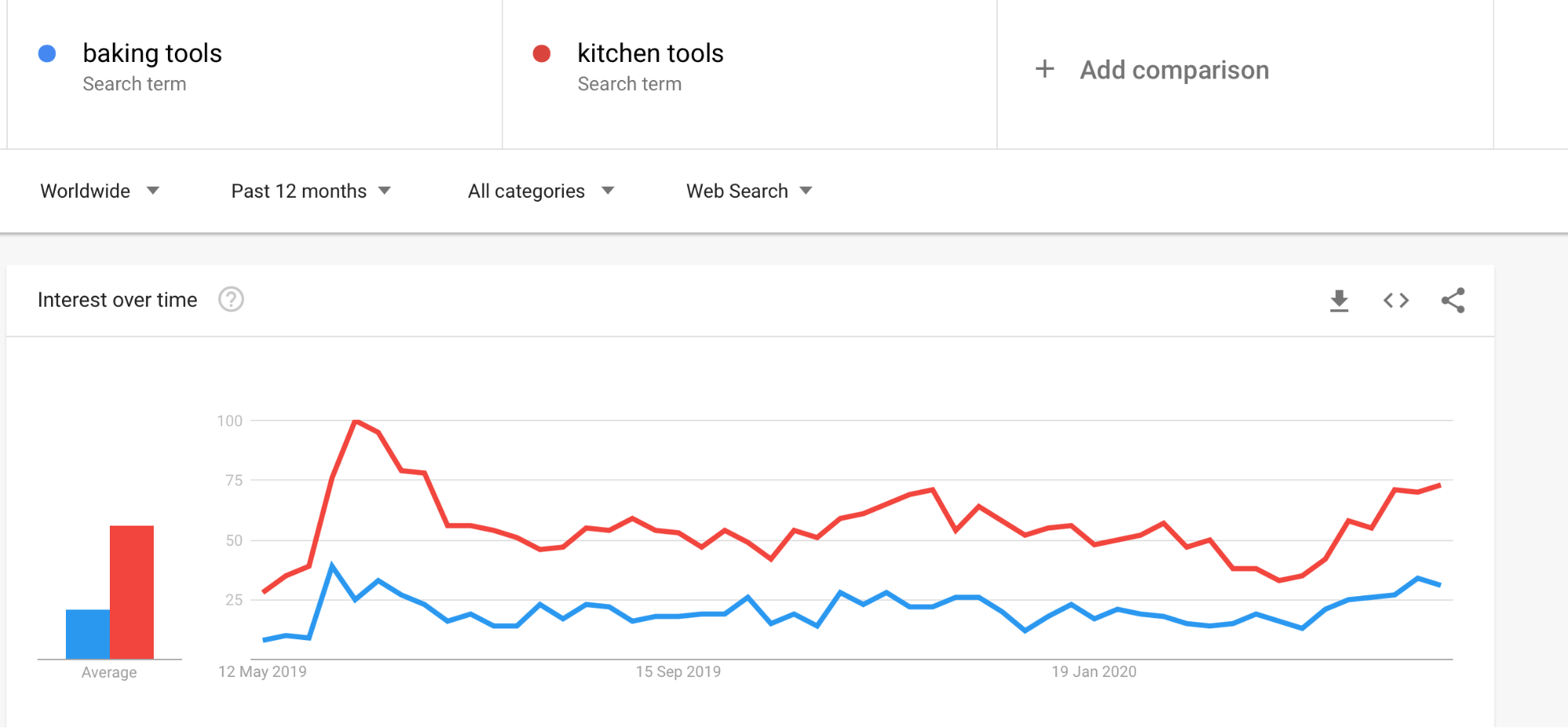This screenshot has height=728, width=1568.
Task: Click the 15 Sep 2019 axis label
Action: click(x=678, y=672)
